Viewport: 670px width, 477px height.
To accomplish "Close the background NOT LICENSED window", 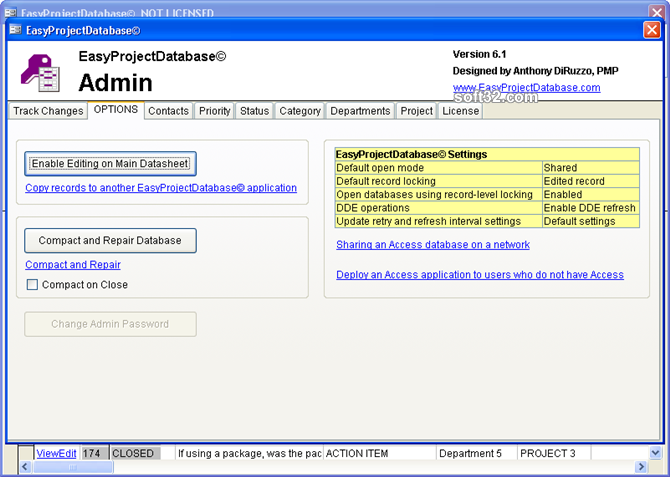I will point(657,12).
